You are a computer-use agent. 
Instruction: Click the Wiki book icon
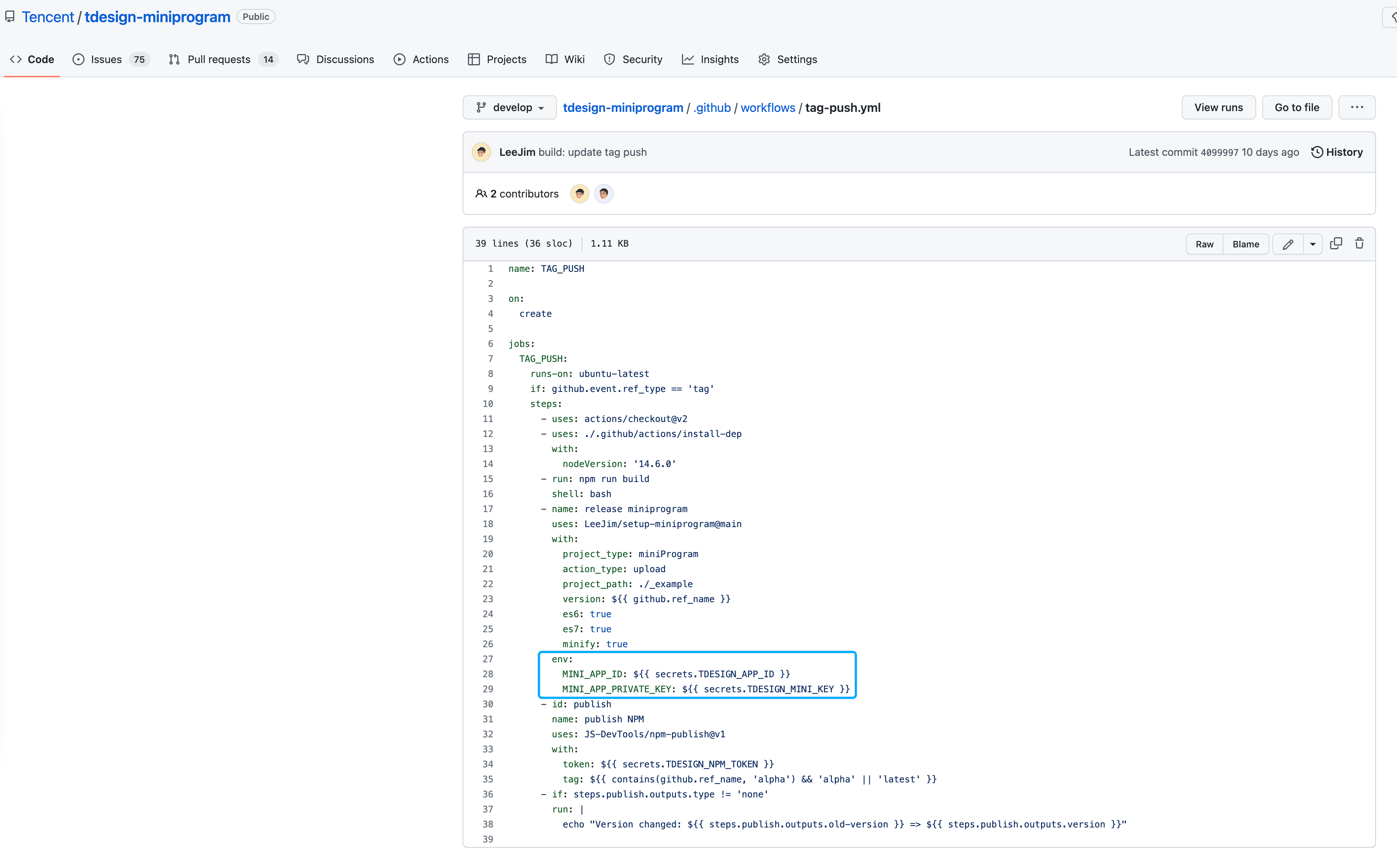tap(551, 59)
